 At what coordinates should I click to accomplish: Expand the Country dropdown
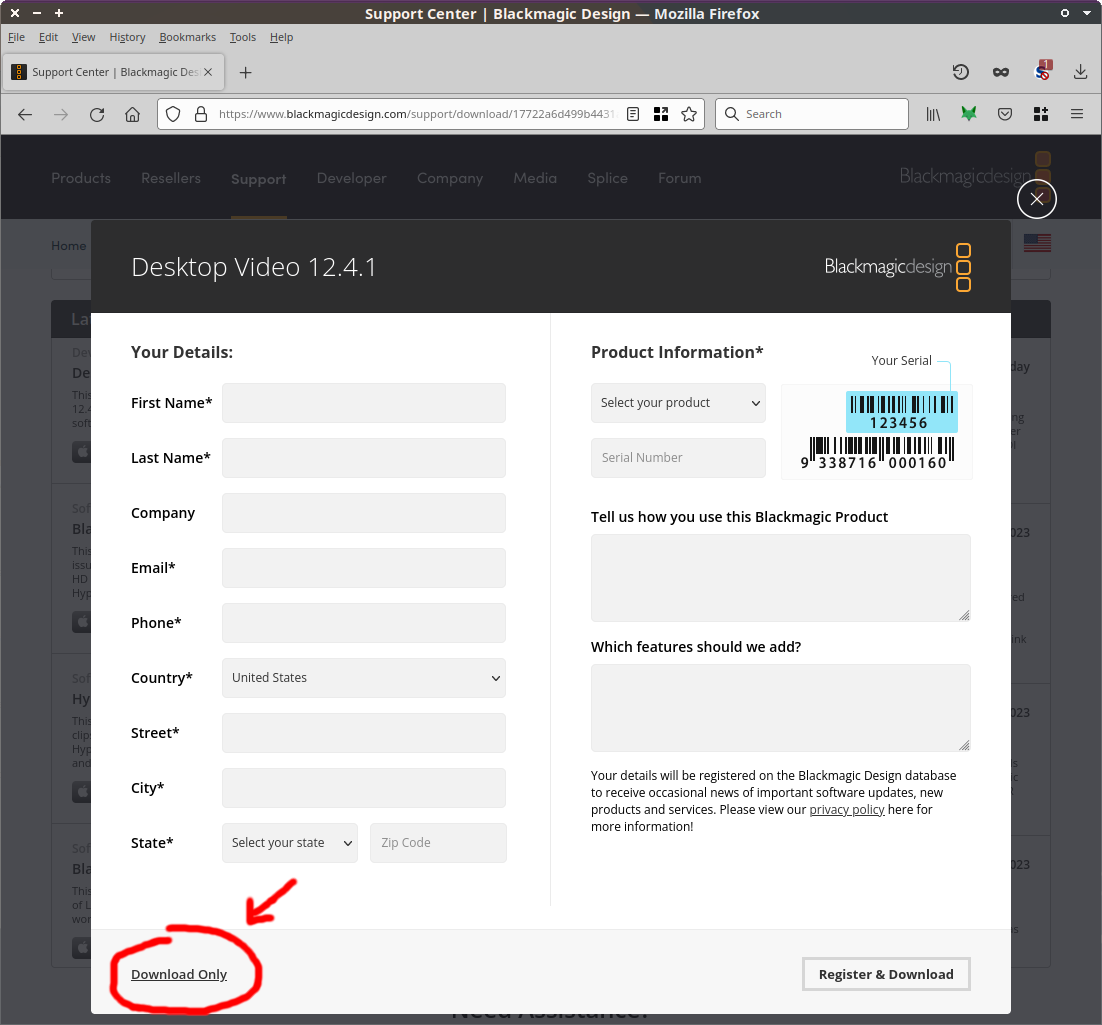[364, 678]
